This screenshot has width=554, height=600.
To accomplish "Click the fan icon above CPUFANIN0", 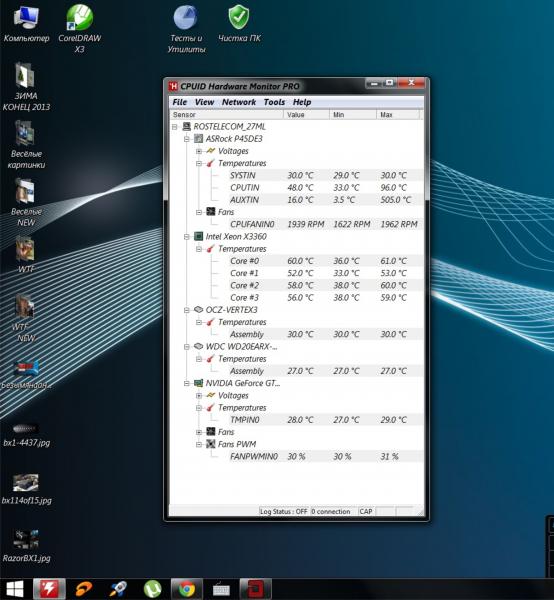I will coord(210,212).
